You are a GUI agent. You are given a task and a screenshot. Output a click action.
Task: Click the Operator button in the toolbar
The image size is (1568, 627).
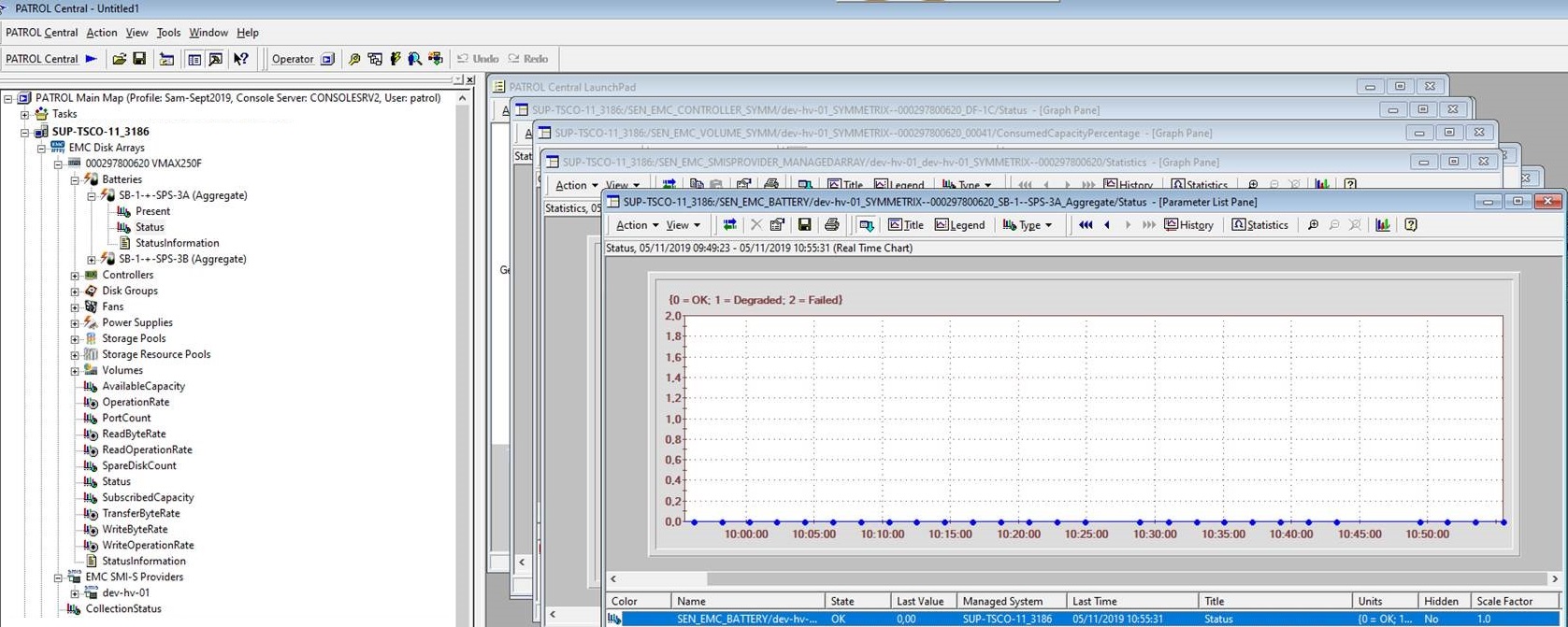pyautogui.click(x=293, y=59)
